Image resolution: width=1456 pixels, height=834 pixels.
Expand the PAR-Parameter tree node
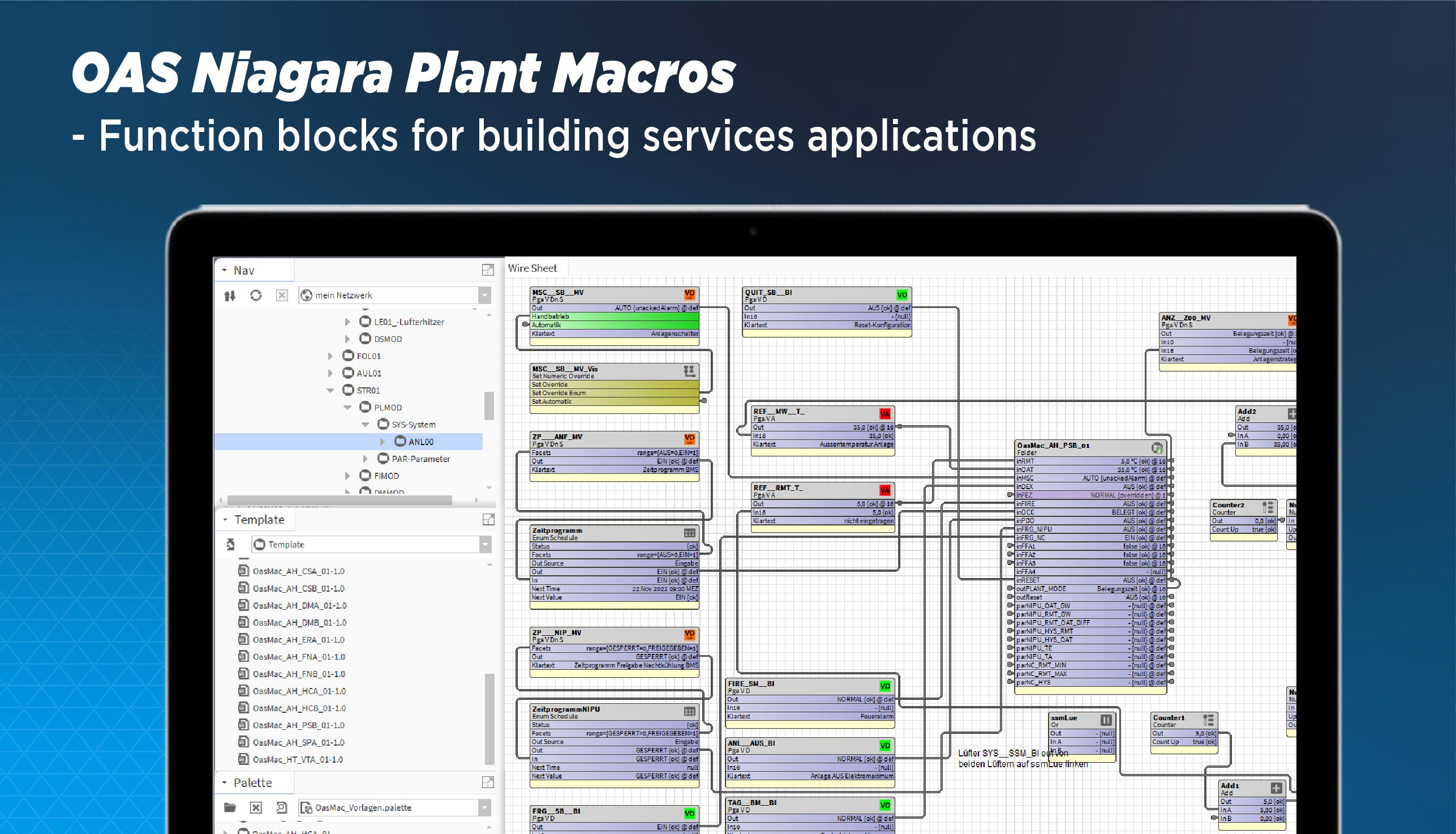(365, 459)
